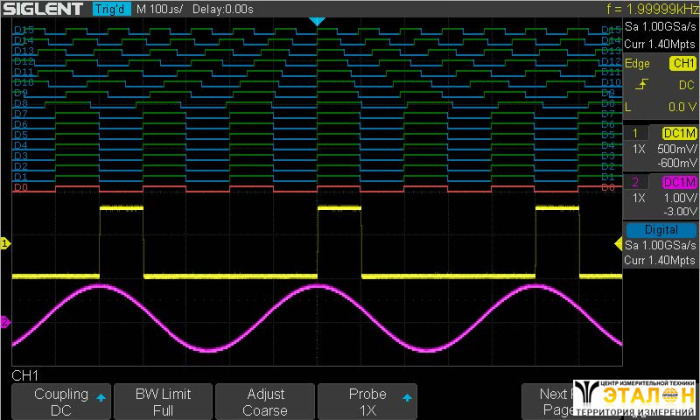Open the Coupling DC dropdown
The image size is (700, 420).
click(x=61, y=402)
